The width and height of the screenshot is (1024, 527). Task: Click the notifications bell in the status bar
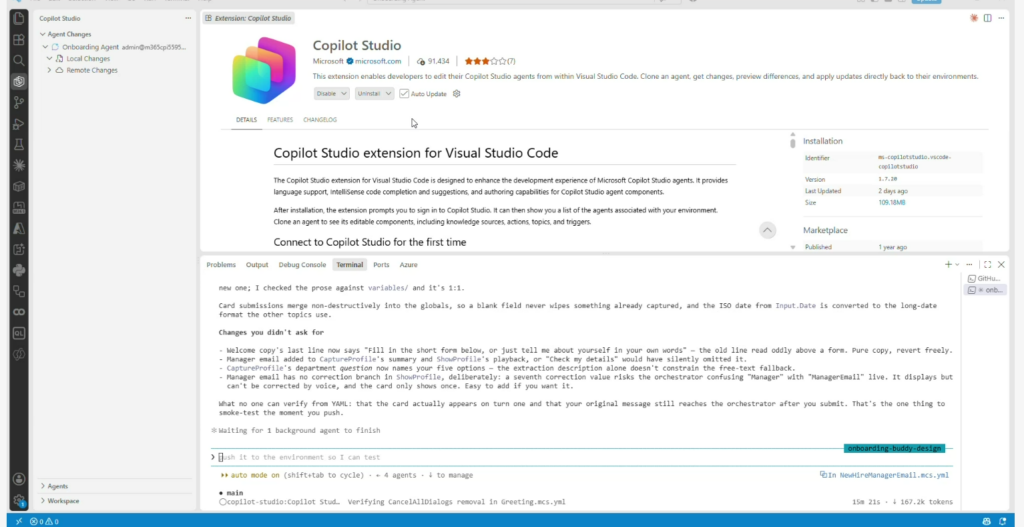(x=1003, y=521)
